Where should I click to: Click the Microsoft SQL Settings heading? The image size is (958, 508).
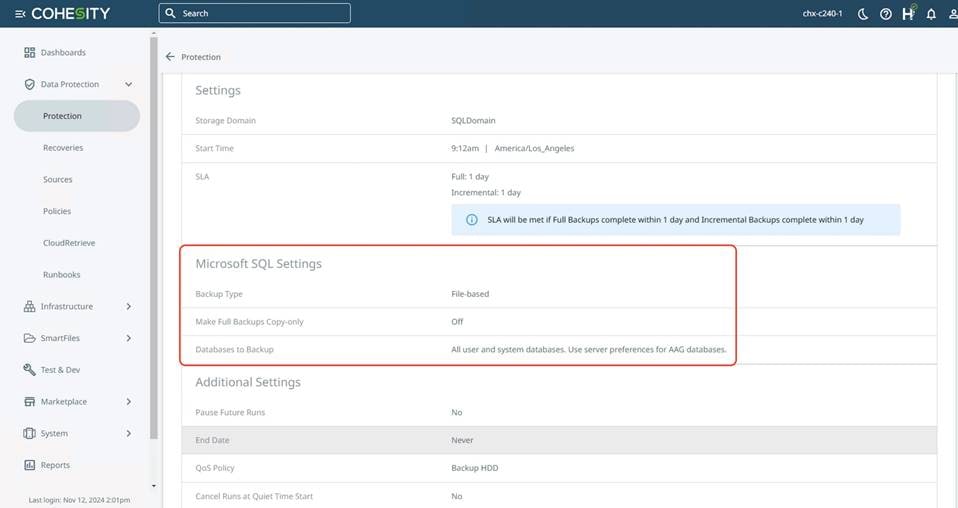tap(258, 263)
